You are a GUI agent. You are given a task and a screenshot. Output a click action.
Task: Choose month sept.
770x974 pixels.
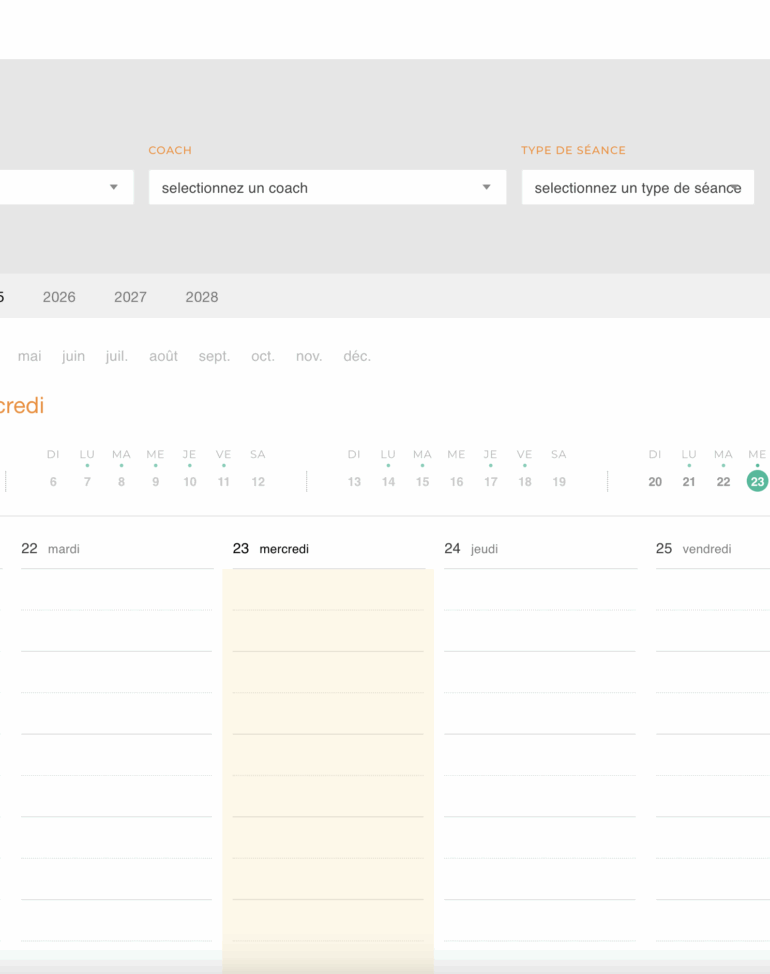[214, 356]
